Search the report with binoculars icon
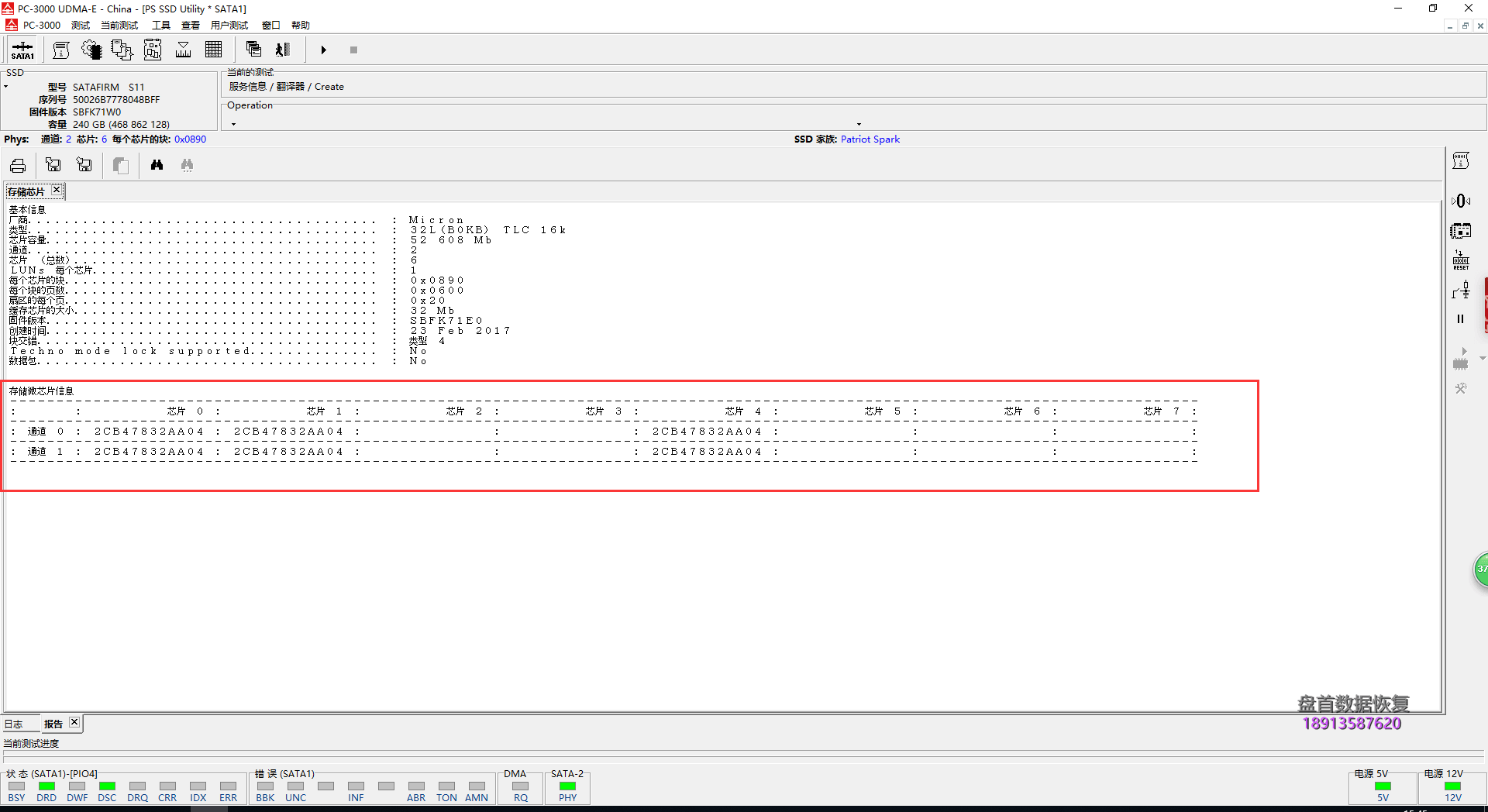This screenshot has height=812, width=1488. click(157, 165)
